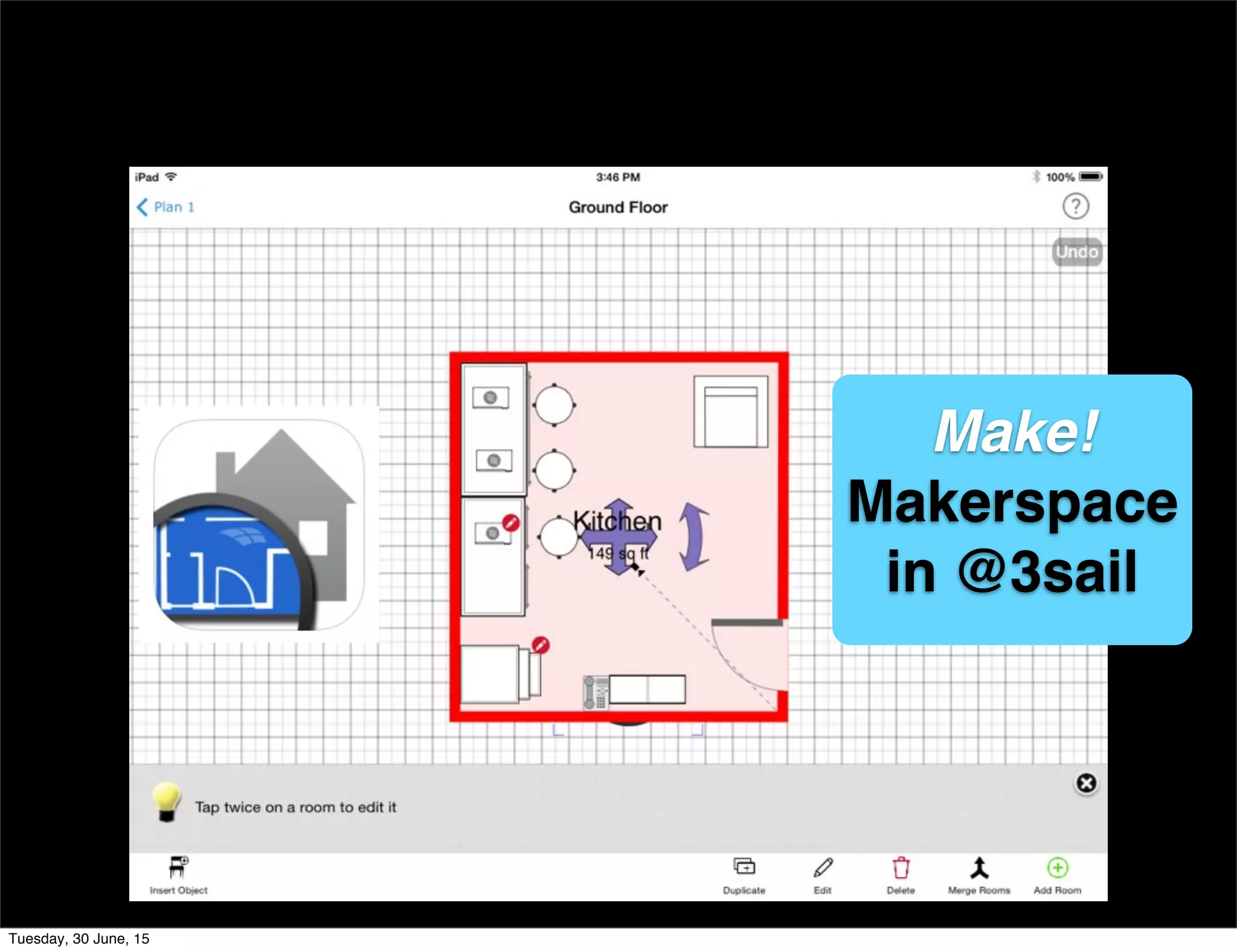
Task: Tap the 3:46 PM clock
Action: 618,177
